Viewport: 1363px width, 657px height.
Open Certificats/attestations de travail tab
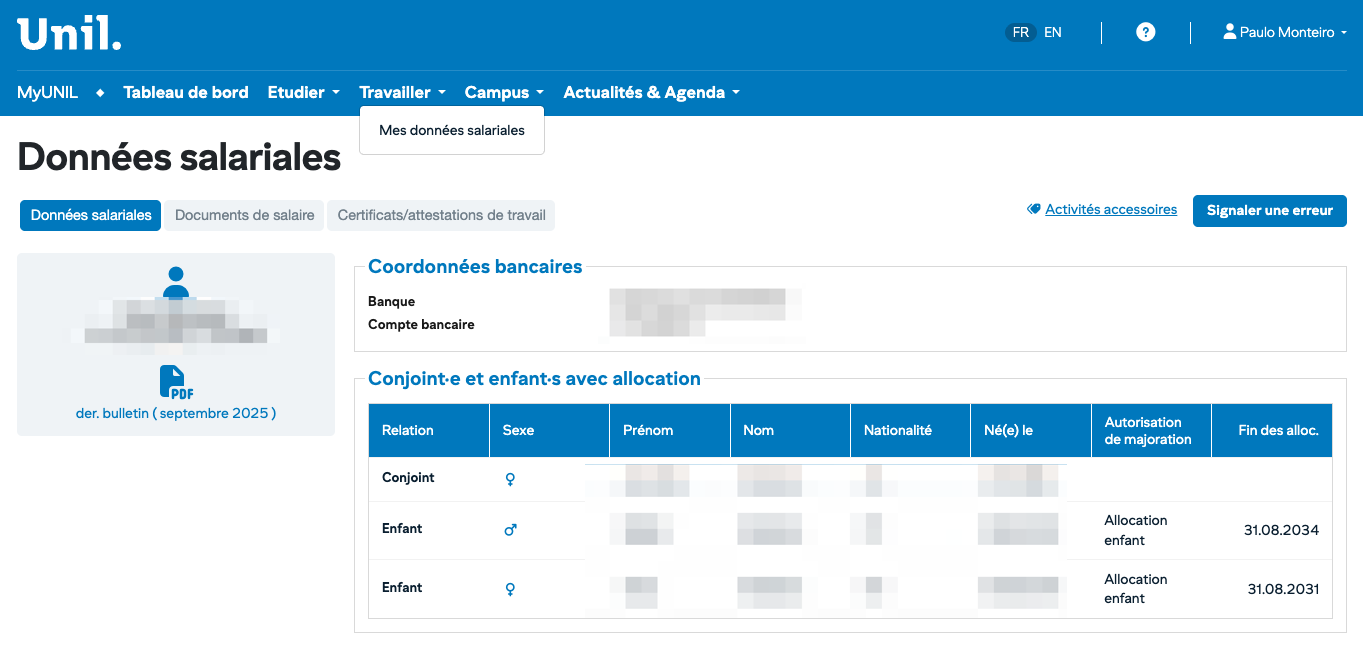(441, 215)
